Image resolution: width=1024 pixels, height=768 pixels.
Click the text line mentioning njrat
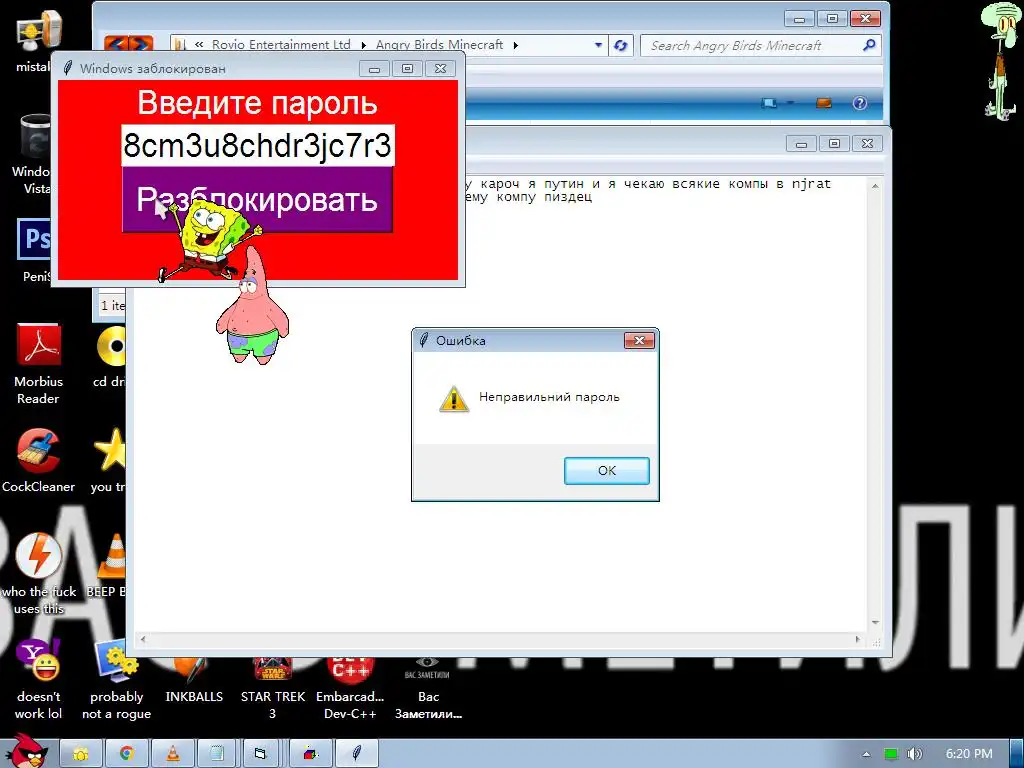tap(647, 184)
